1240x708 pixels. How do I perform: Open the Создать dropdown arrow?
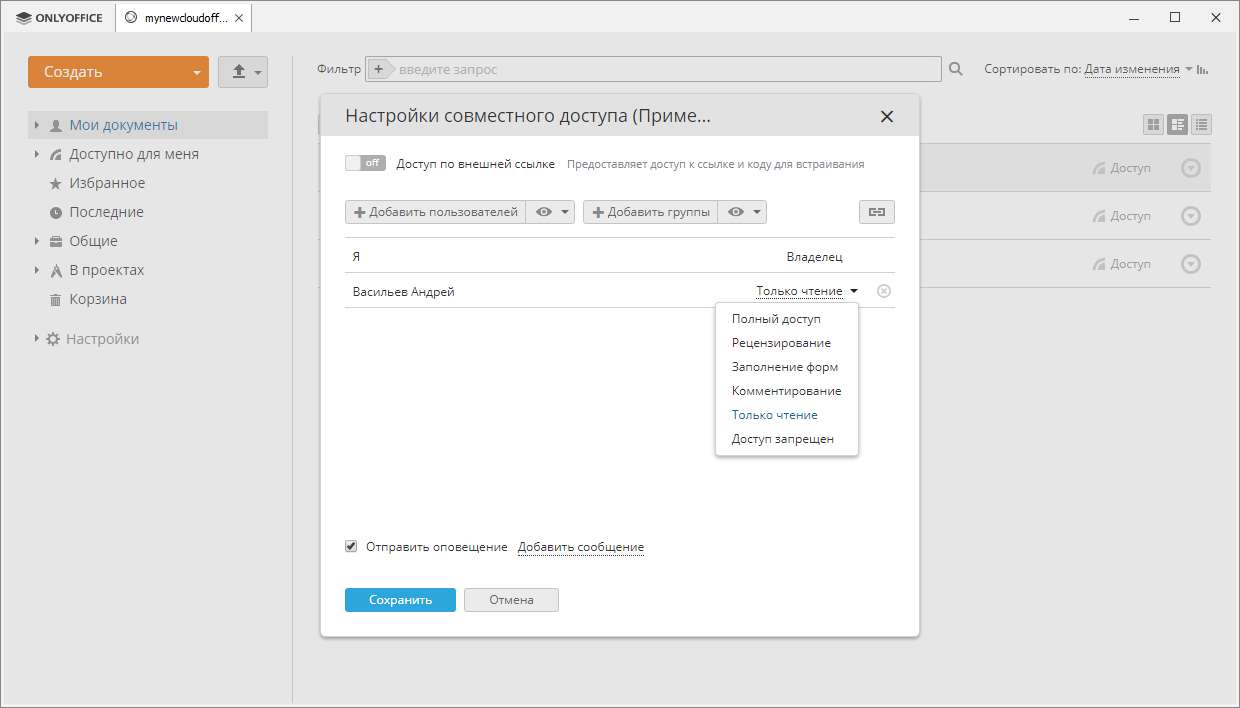pyautogui.click(x=197, y=72)
